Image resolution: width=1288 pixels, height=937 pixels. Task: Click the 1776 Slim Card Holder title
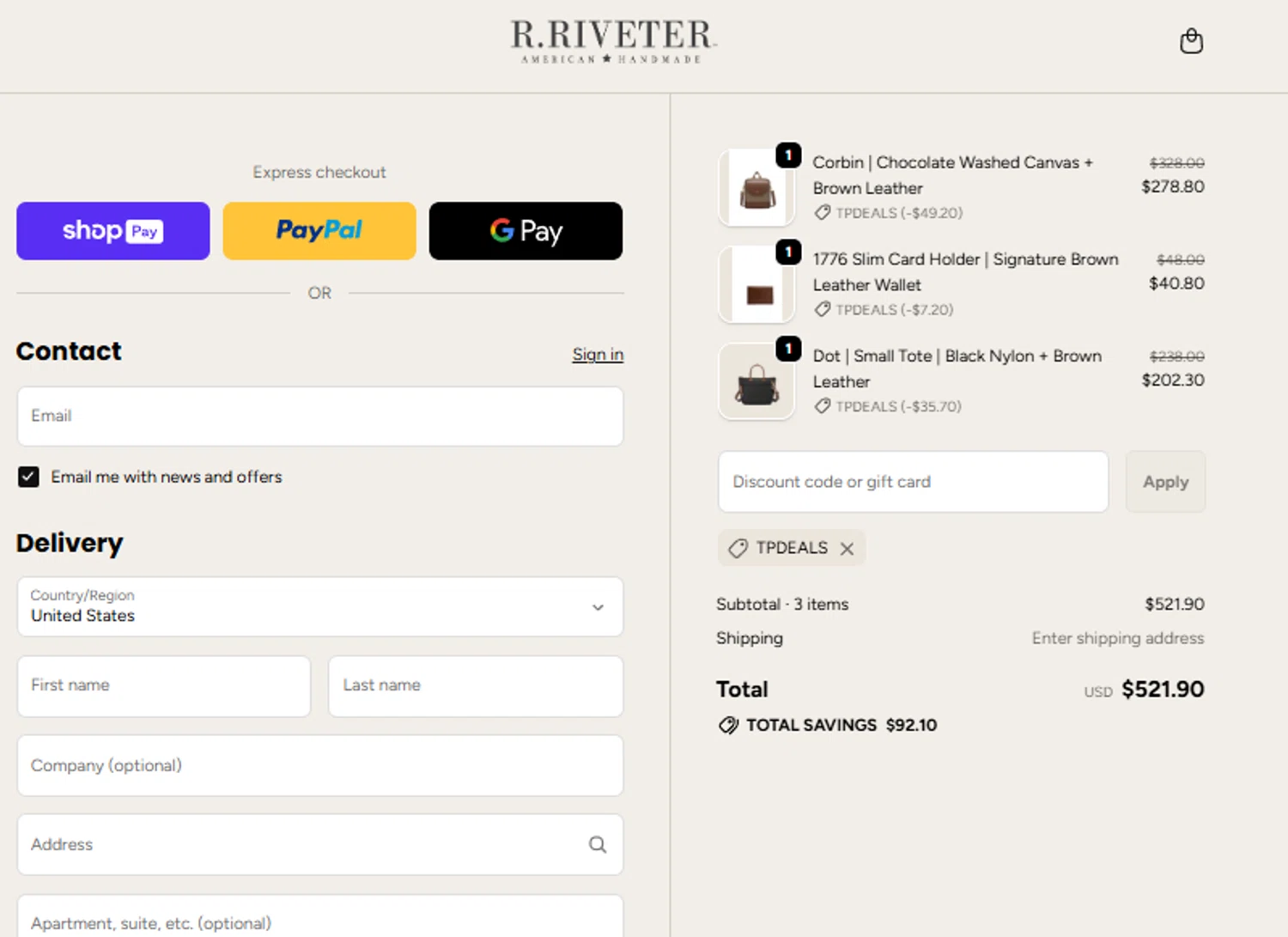(x=965, y=272)
